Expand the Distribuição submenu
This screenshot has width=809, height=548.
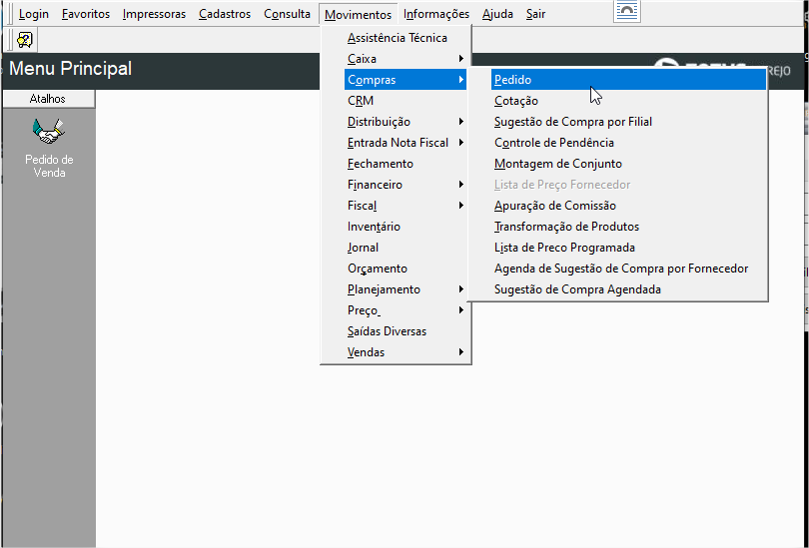point(396,122)
